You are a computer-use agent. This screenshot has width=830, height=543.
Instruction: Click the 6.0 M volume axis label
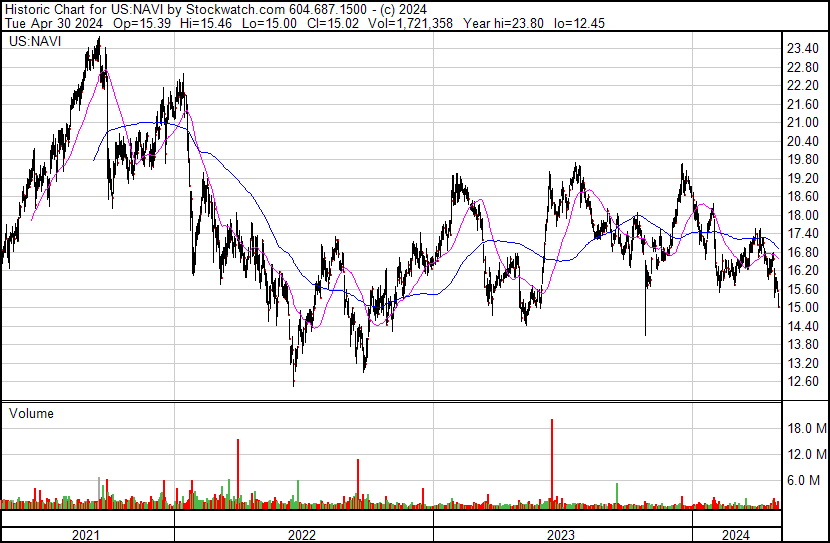click(803, 480)
